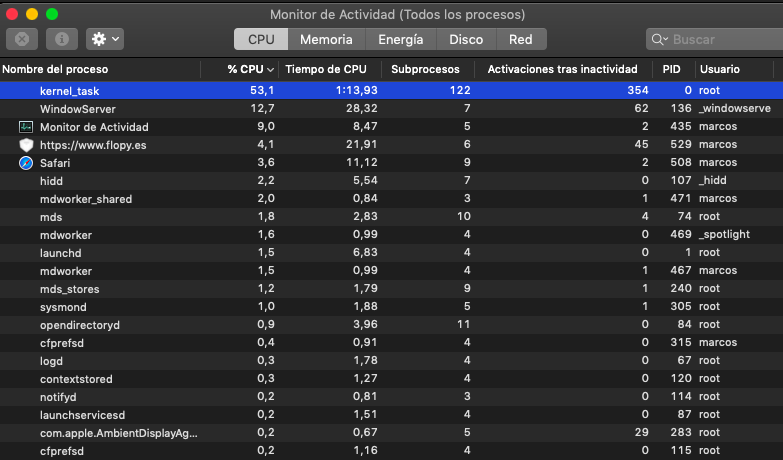Select cfprefsd owned by marcos
This screenshot has height=460, width=783.
coord(62,343)
